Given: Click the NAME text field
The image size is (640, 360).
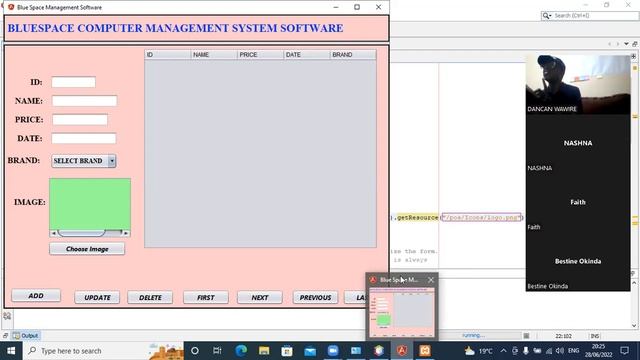Looking at the screenshot, I should [x=84, y=101].
